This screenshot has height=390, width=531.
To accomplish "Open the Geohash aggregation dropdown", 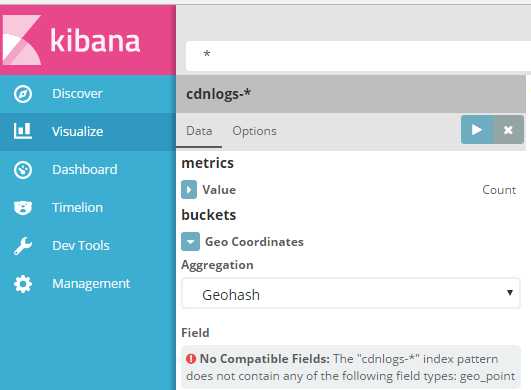I will click(x=351, y=294).
